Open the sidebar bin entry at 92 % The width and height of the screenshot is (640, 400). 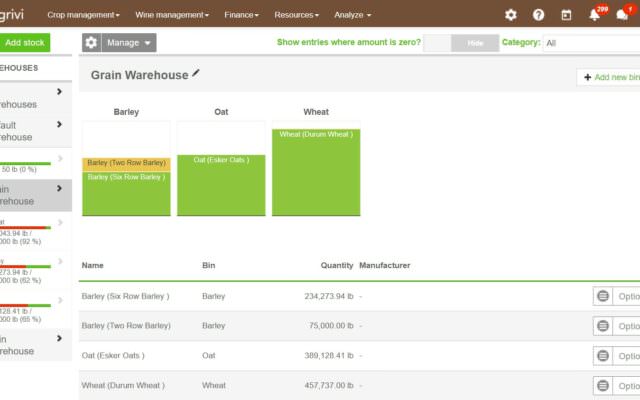[36, 232]
